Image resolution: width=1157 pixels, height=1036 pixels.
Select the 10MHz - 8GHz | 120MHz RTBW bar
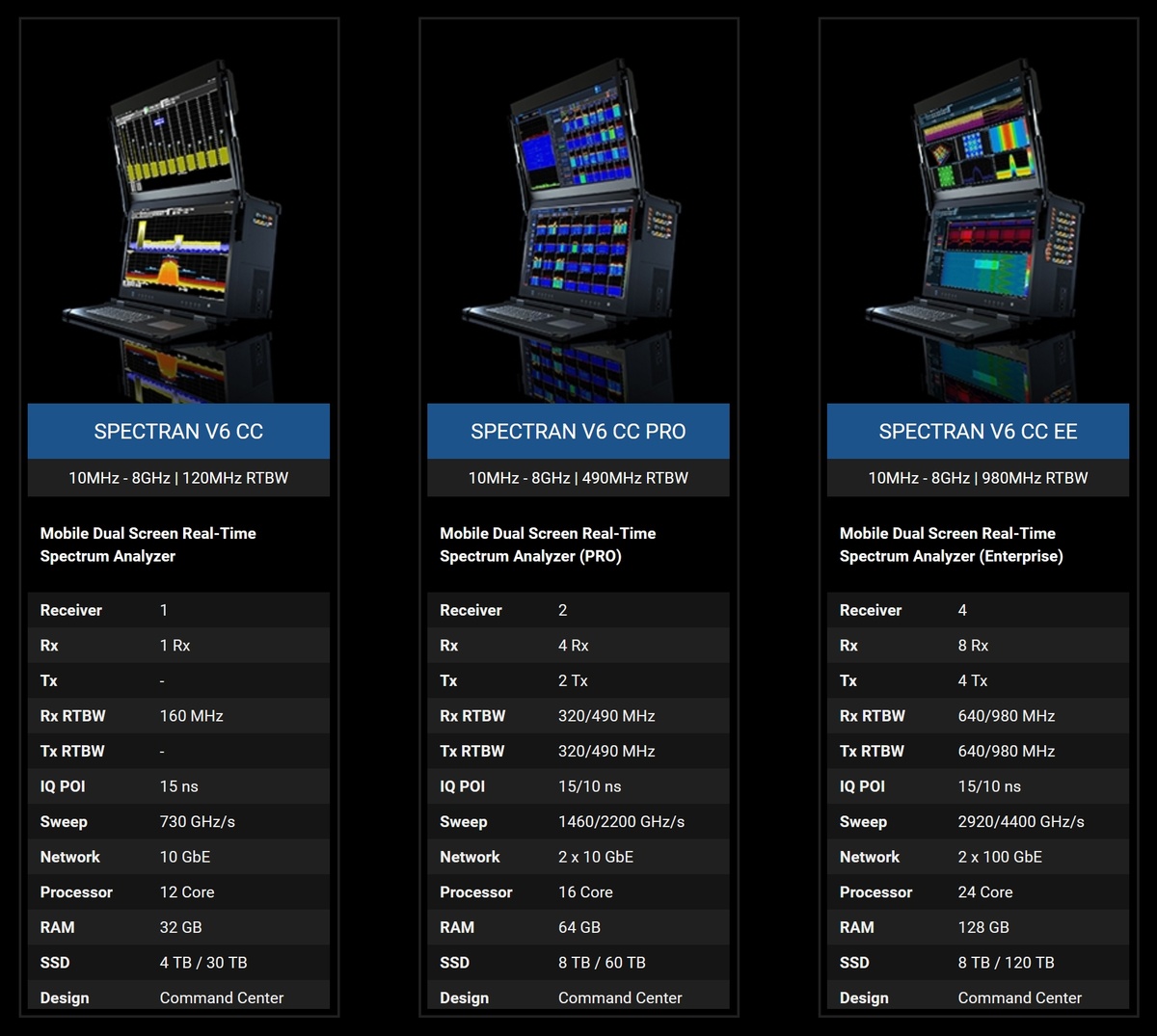click(x=178, y=478)
